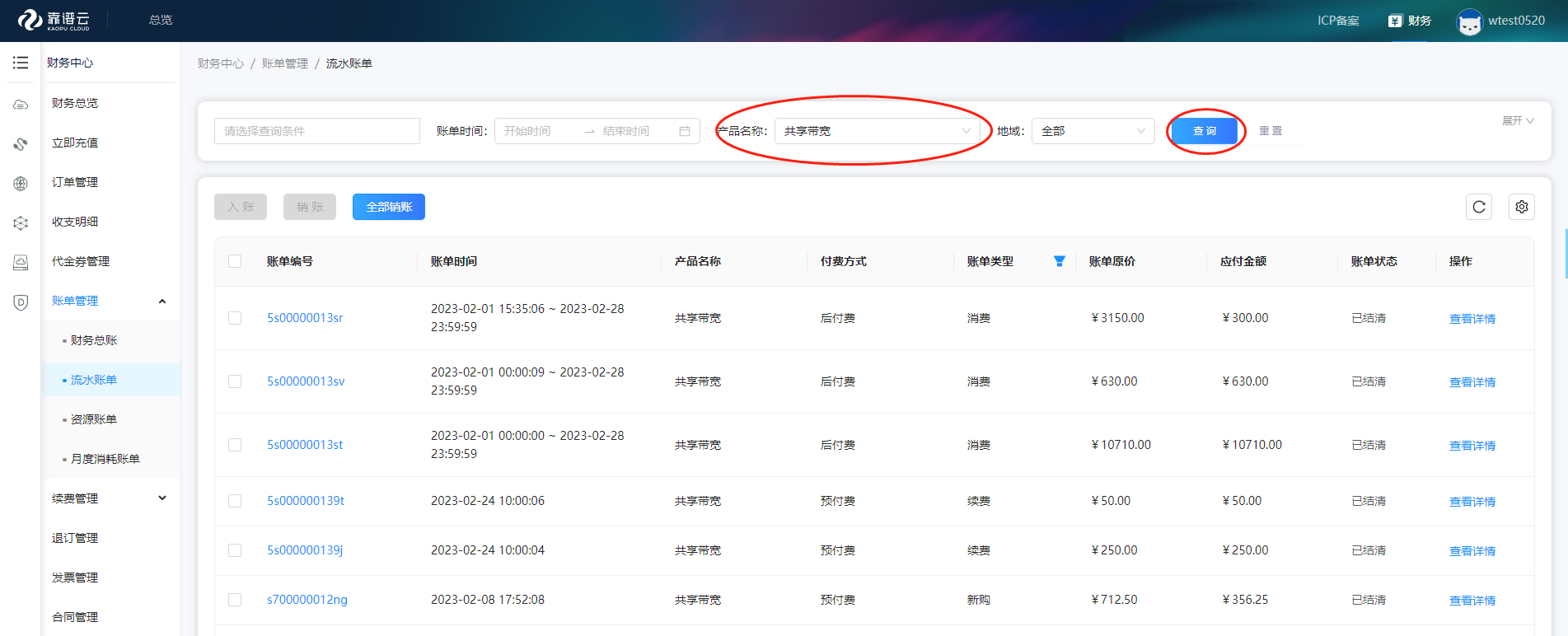1568x636 pixels.
Task: Select checkbox for bill s700000012ng
Action: pyautogui.click(x=235, y=600)
